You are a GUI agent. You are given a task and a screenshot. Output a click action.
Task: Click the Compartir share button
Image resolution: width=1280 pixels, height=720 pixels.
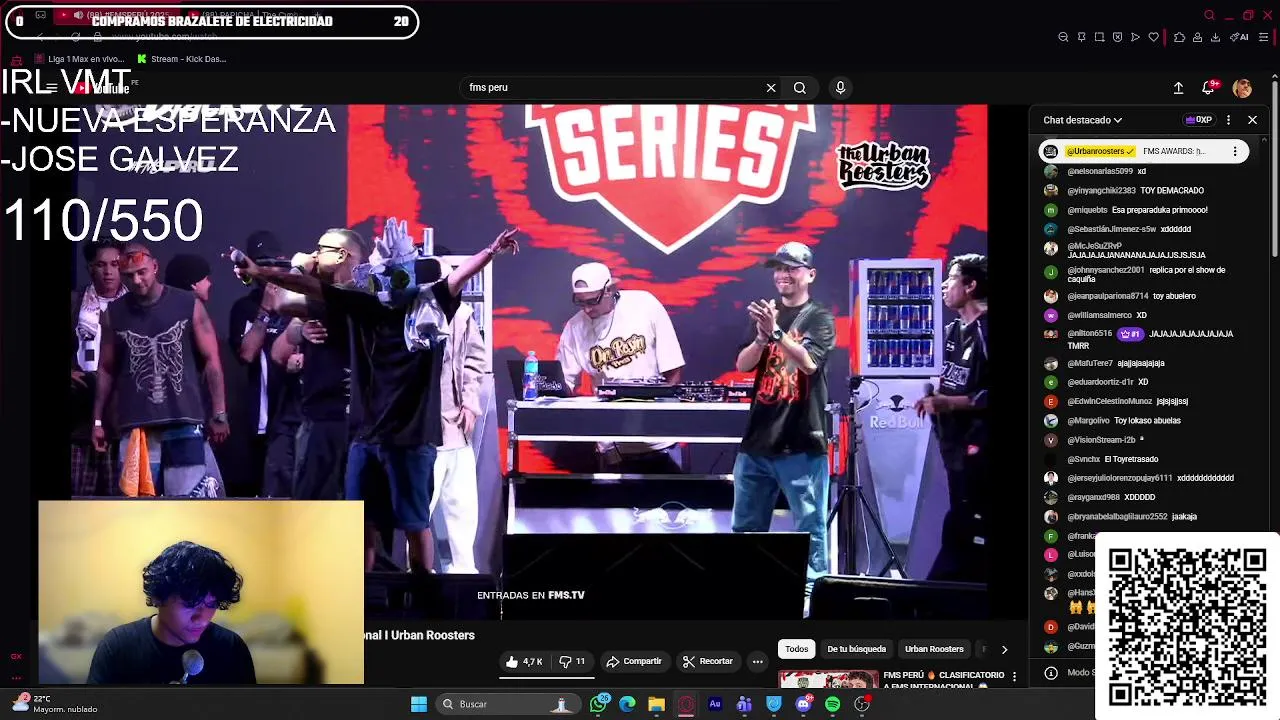click(x=634, y=661)
